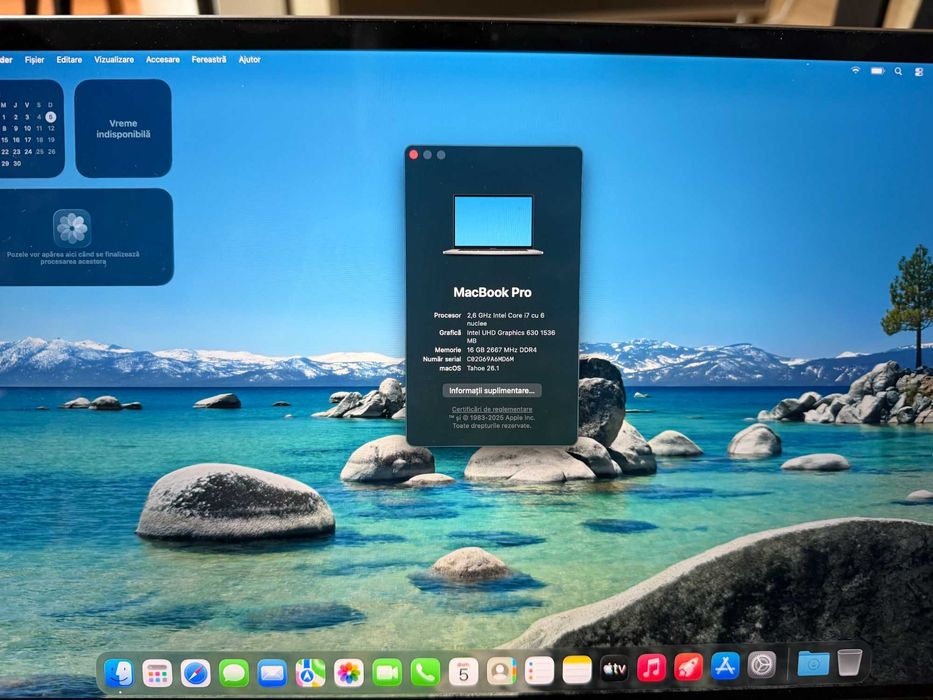The height and width of the screenshot is (700, 933).
Task: Open Calendar icon showing 5 in dock
Action: [464, 672]
